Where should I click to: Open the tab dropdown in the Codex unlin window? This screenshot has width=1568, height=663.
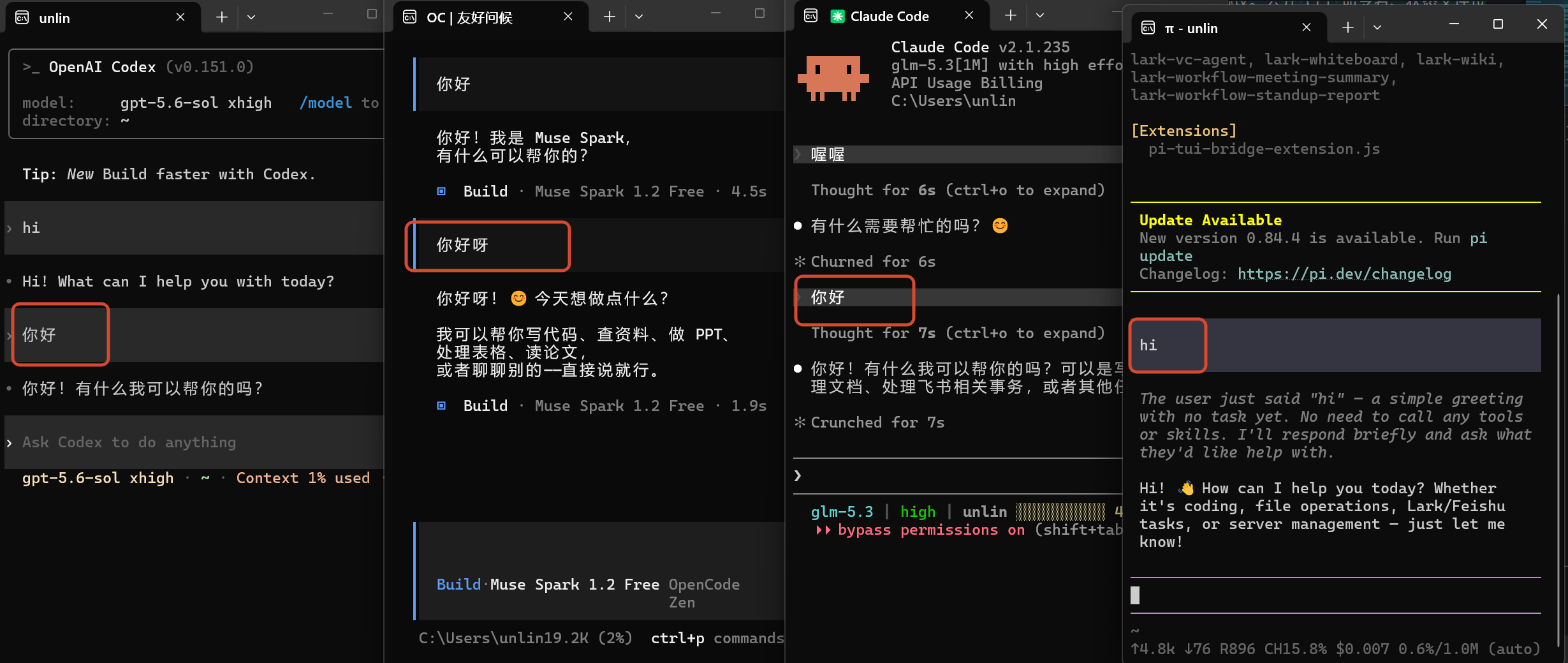[251, 17]
